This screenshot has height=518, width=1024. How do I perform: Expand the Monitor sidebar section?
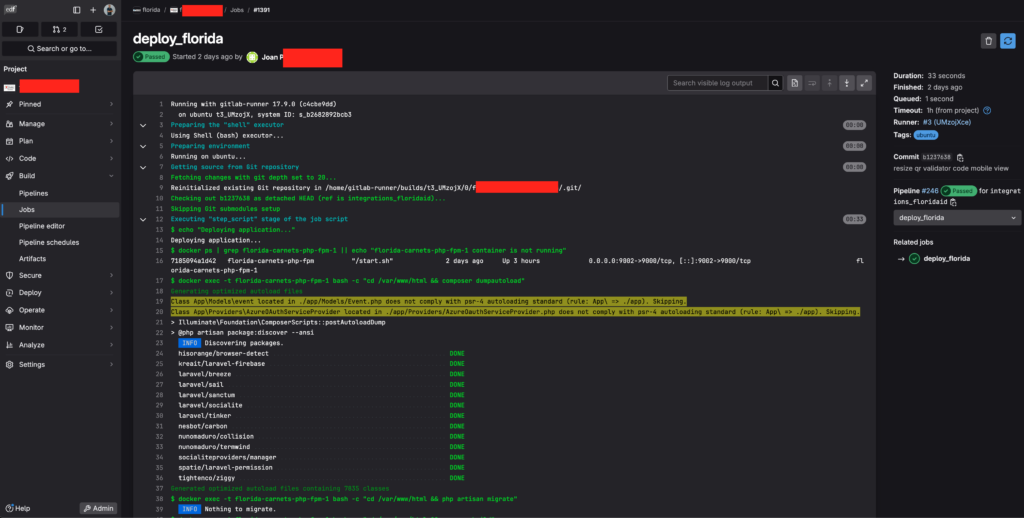tap(59, 327)
